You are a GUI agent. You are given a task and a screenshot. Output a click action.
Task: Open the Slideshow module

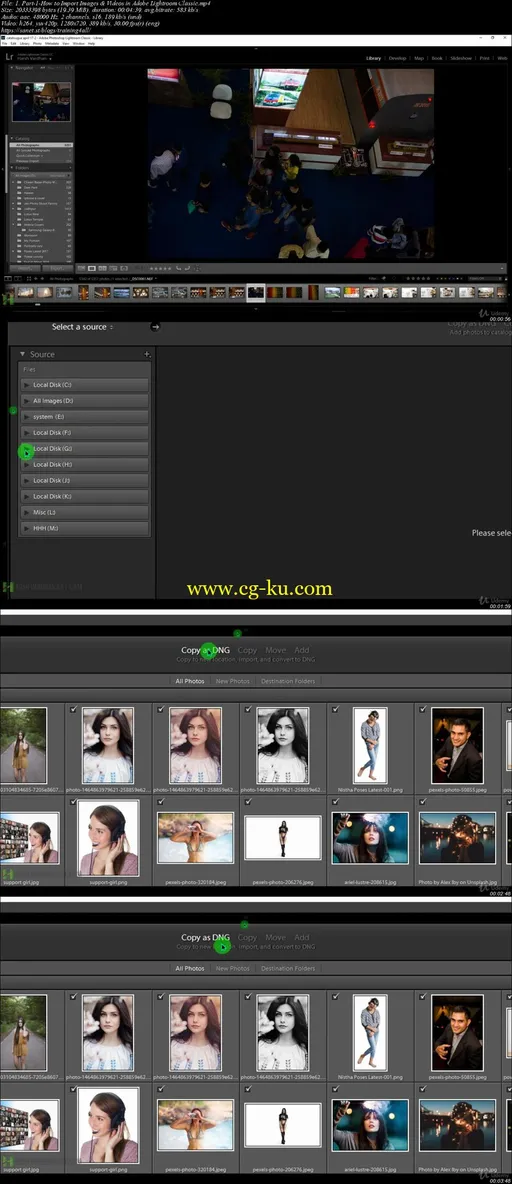[461, 58]
